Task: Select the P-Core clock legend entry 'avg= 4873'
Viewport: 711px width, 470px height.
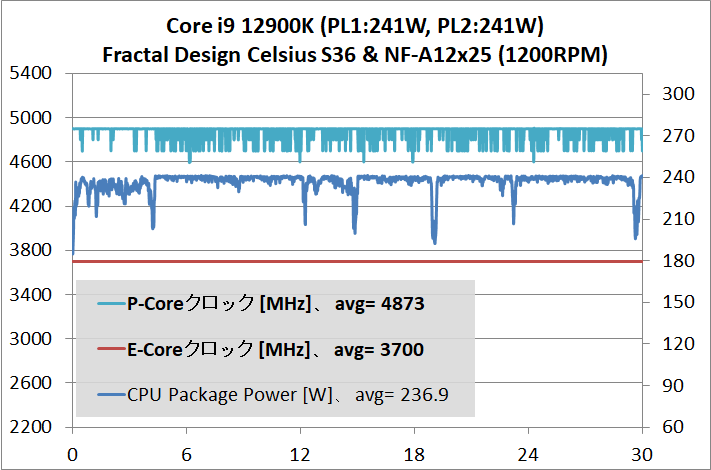Action: pos(380,304)
